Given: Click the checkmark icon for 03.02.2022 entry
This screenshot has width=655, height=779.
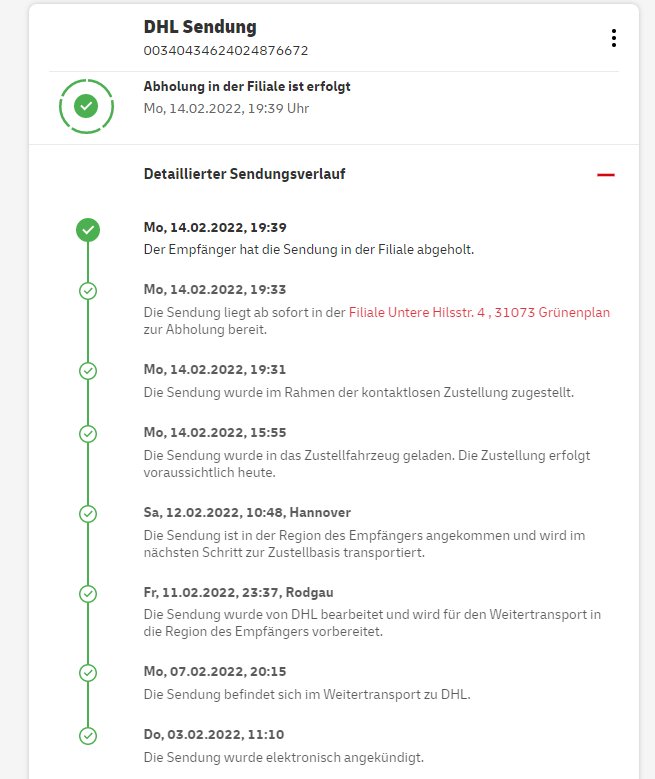Looking at the screenshot, I should tap(88, 735).
